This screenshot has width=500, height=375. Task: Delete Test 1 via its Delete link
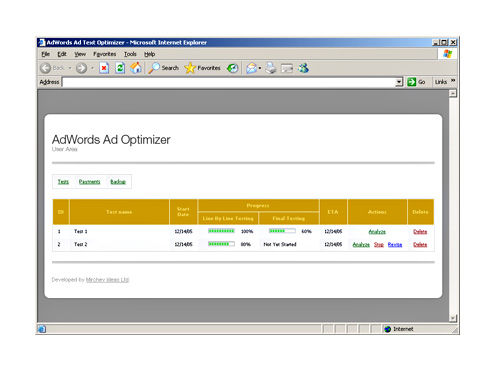420,231
